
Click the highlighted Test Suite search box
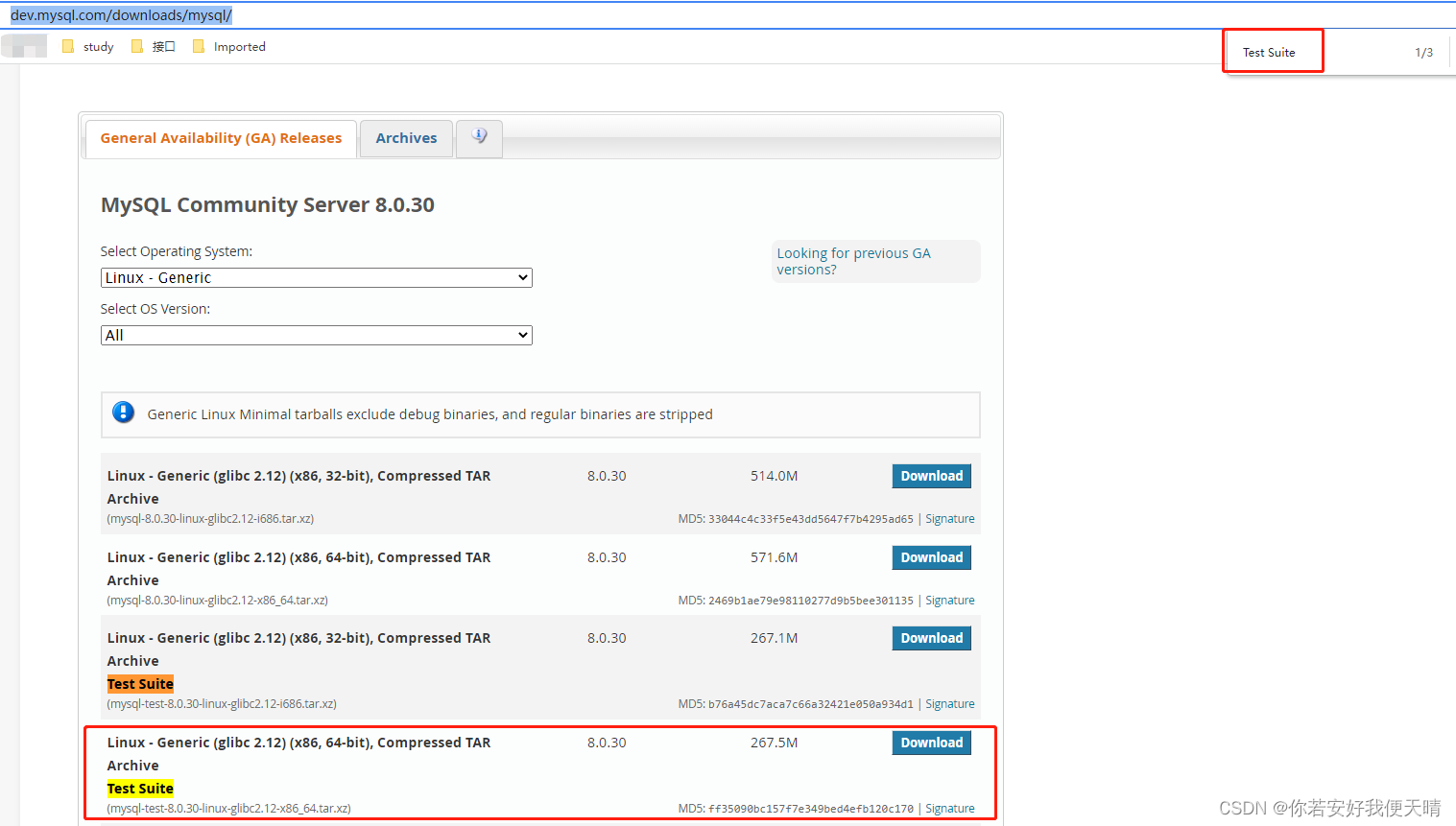(x=1273, y=51)
